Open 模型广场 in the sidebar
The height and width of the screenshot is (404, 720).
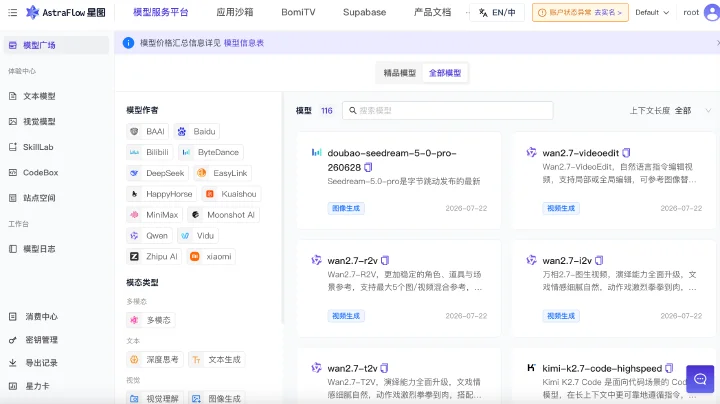click(x=56, y=45)
